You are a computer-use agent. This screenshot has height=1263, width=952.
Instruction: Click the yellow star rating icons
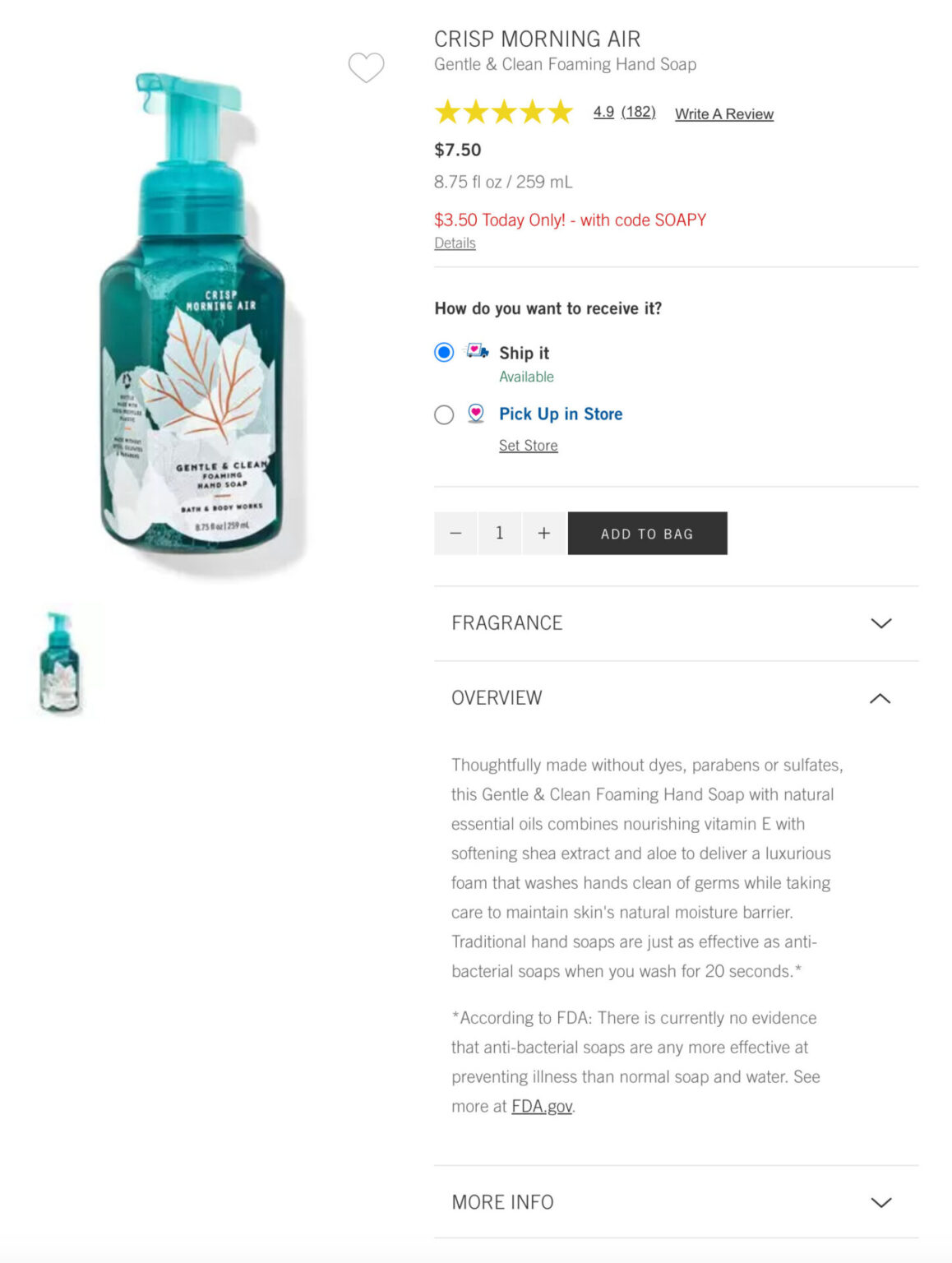pos(503,112)
